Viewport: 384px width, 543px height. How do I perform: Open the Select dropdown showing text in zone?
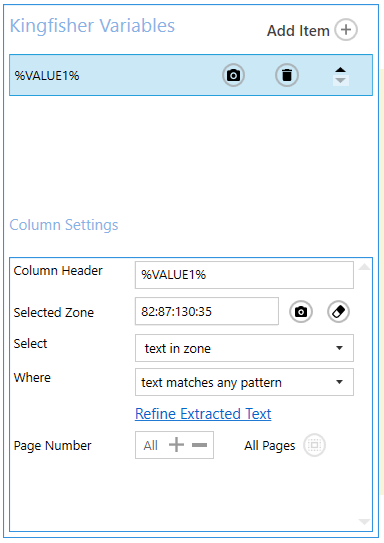click(x=244, y=348)
